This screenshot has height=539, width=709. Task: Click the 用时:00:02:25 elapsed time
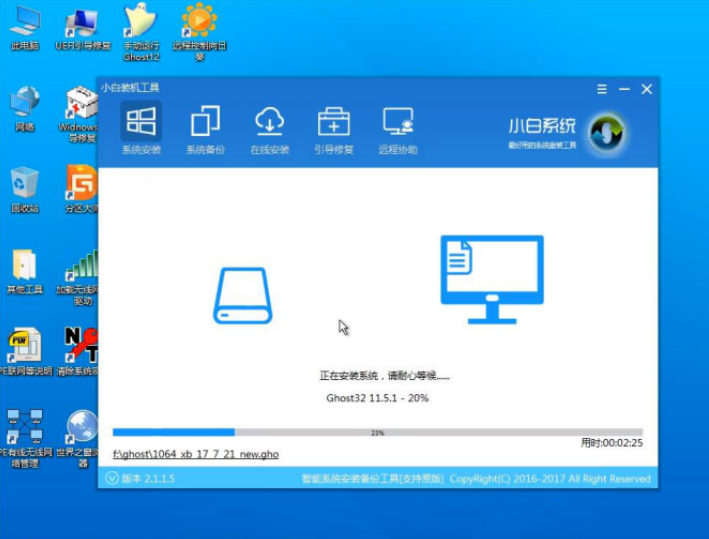(x=611, y=443)
